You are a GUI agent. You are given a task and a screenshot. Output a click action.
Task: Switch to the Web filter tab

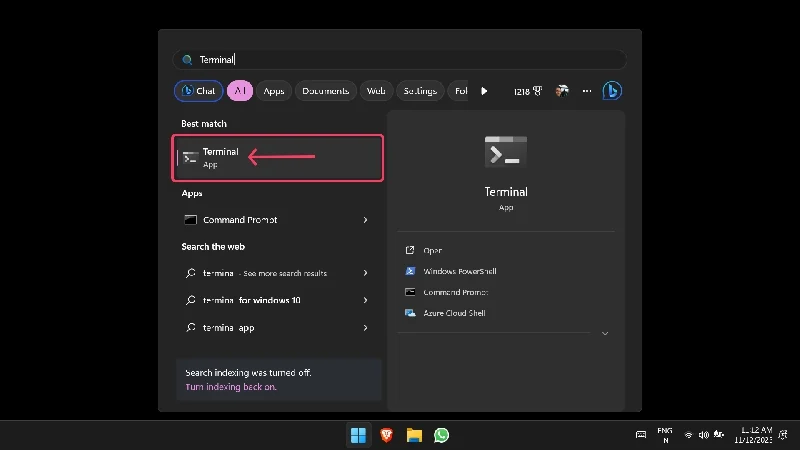(376, 91)
